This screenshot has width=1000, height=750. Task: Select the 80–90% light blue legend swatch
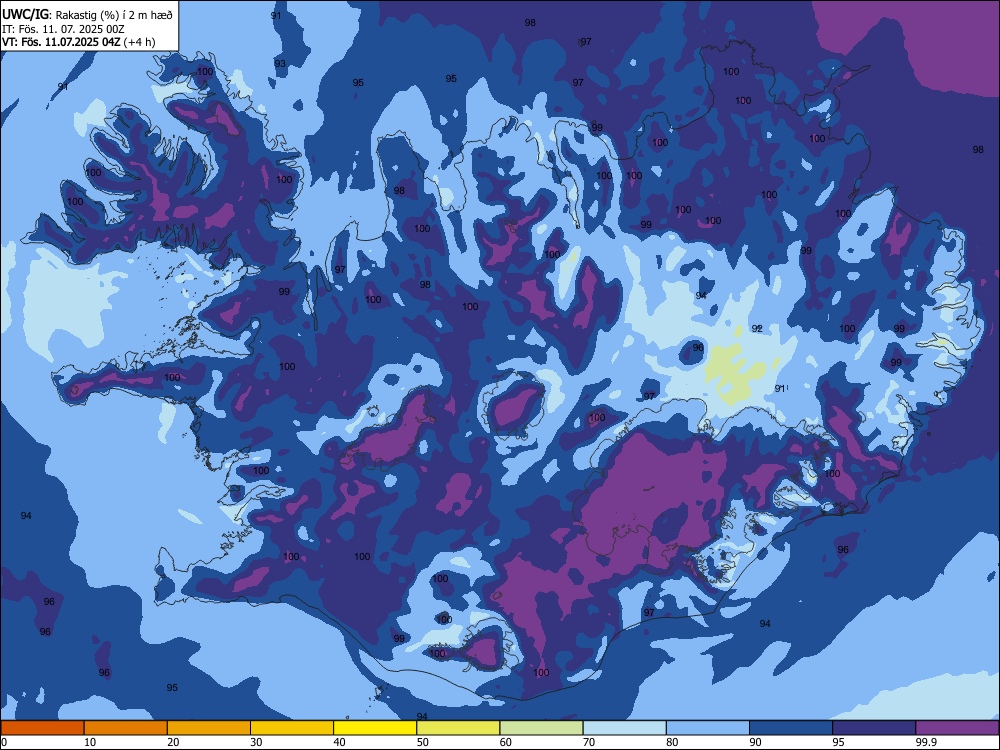(x=708, y=728)
